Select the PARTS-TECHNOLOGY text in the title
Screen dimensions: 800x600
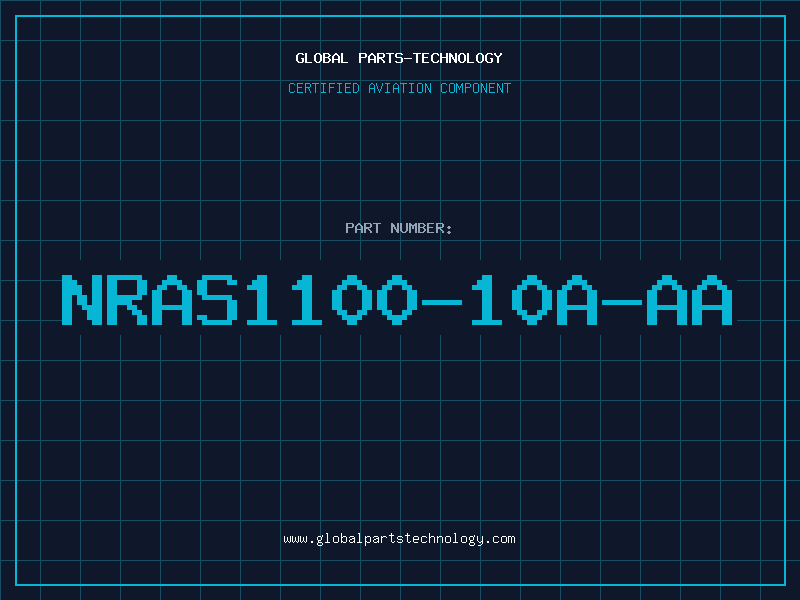430,58
